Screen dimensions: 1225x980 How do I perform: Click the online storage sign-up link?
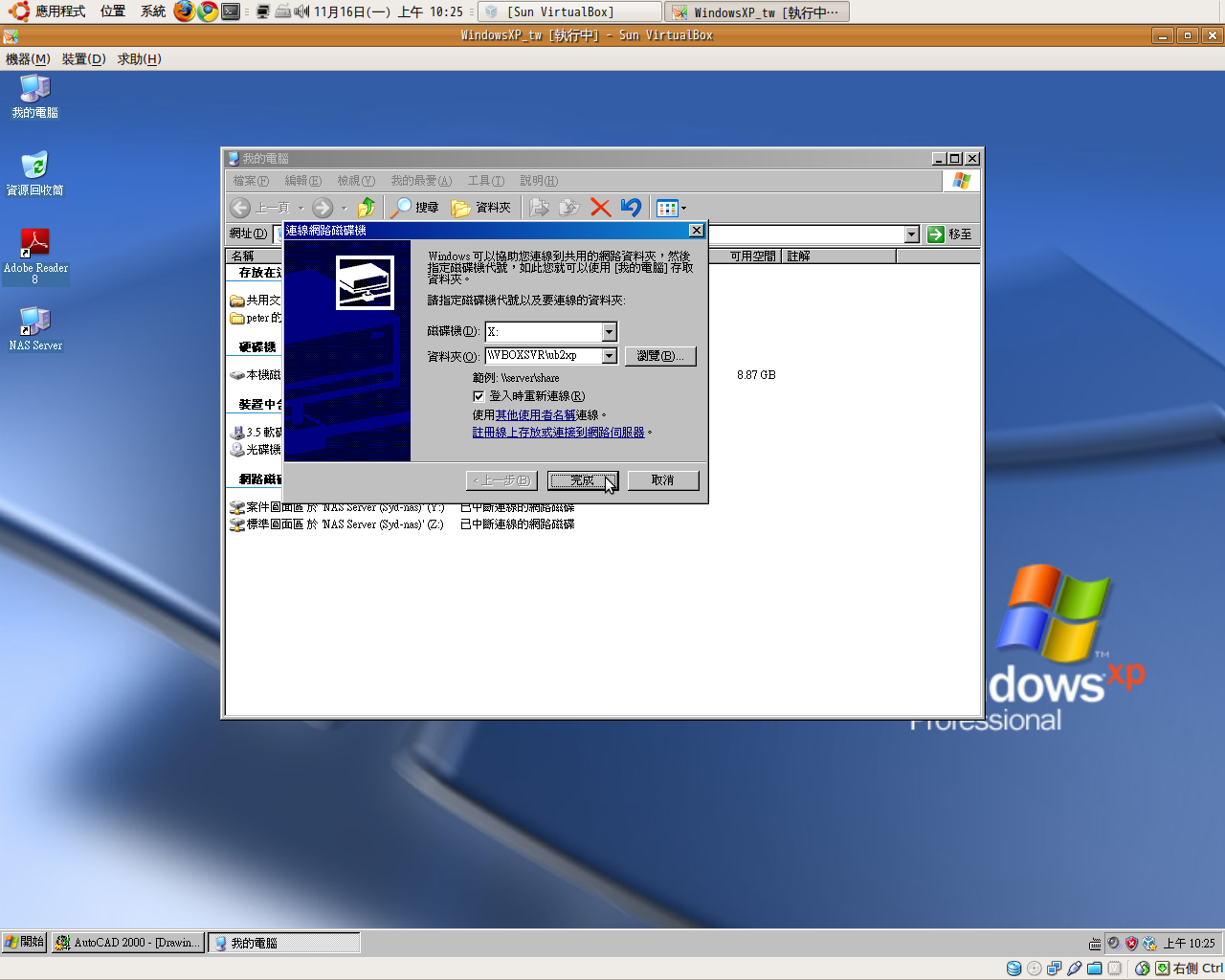[x=559, y=433]
